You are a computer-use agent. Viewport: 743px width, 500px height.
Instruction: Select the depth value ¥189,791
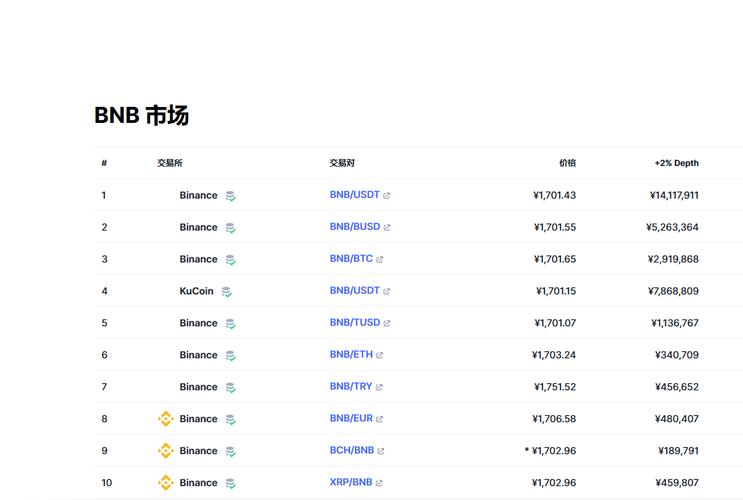[x=679, y=451]
